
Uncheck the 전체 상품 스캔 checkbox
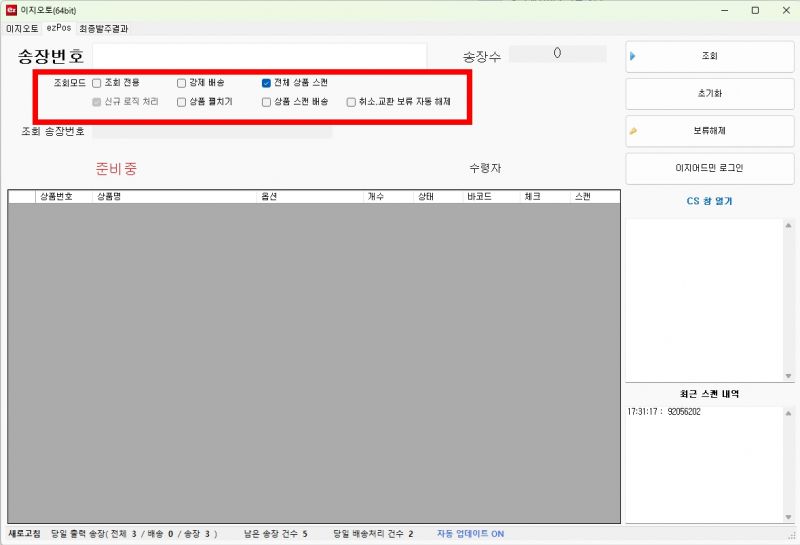point(266,83)
